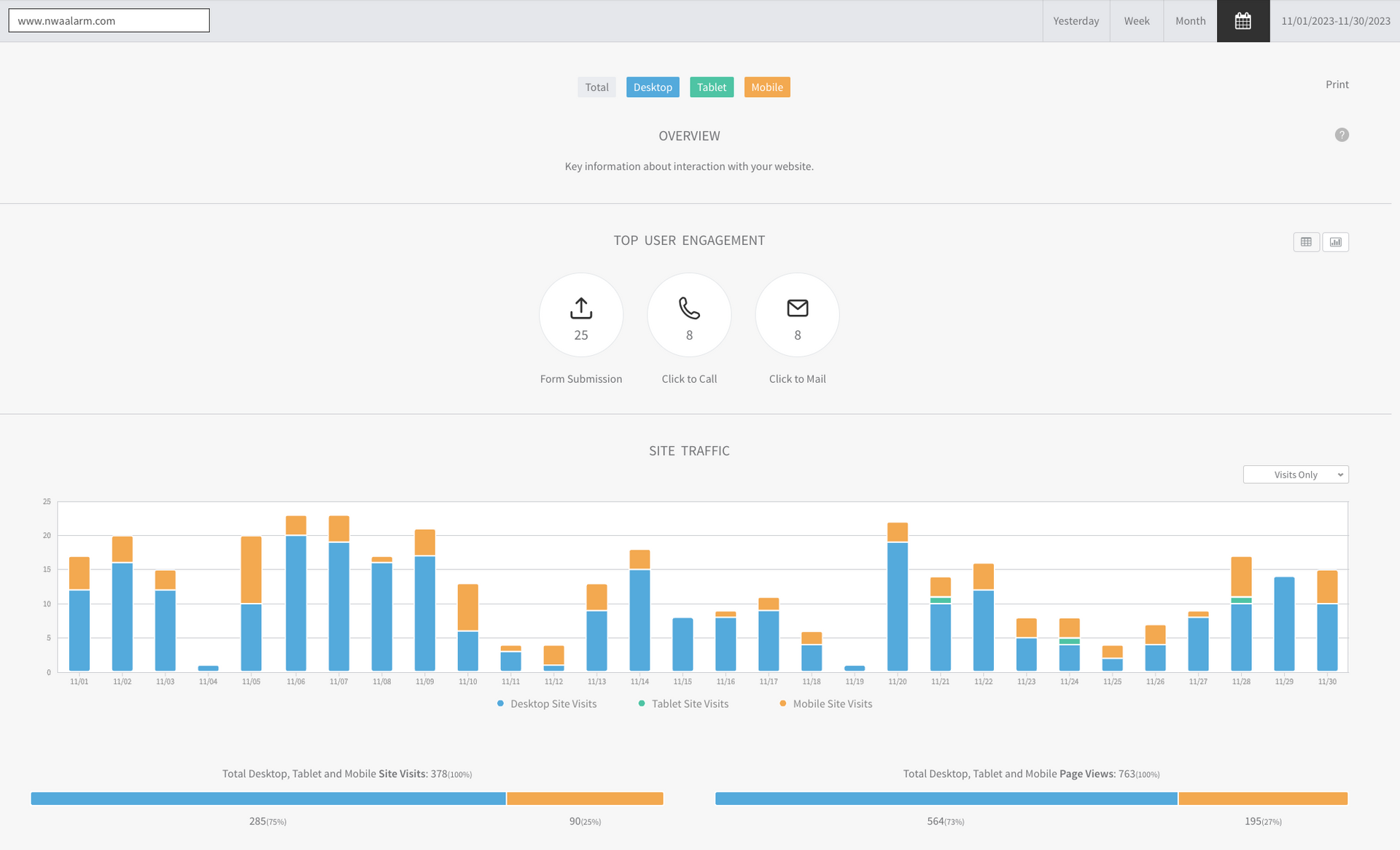Toggle the Mobile device filter
The width and height of the screenshot is (1400, 850).
(x=766, y=87)
